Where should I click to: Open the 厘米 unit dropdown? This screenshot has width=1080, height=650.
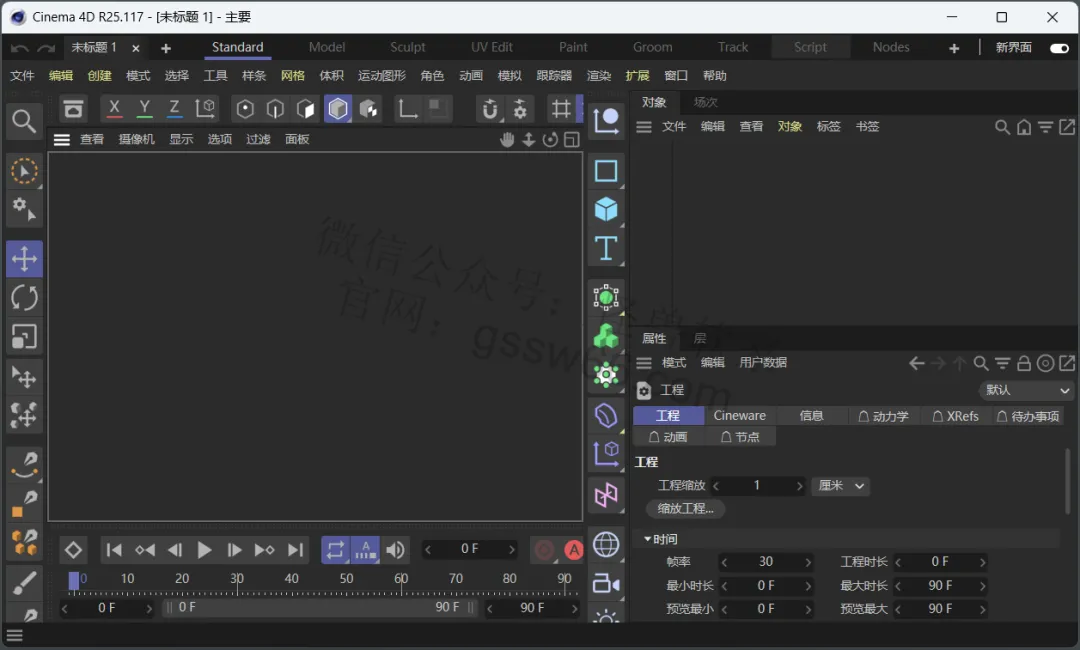click(840, 485)
